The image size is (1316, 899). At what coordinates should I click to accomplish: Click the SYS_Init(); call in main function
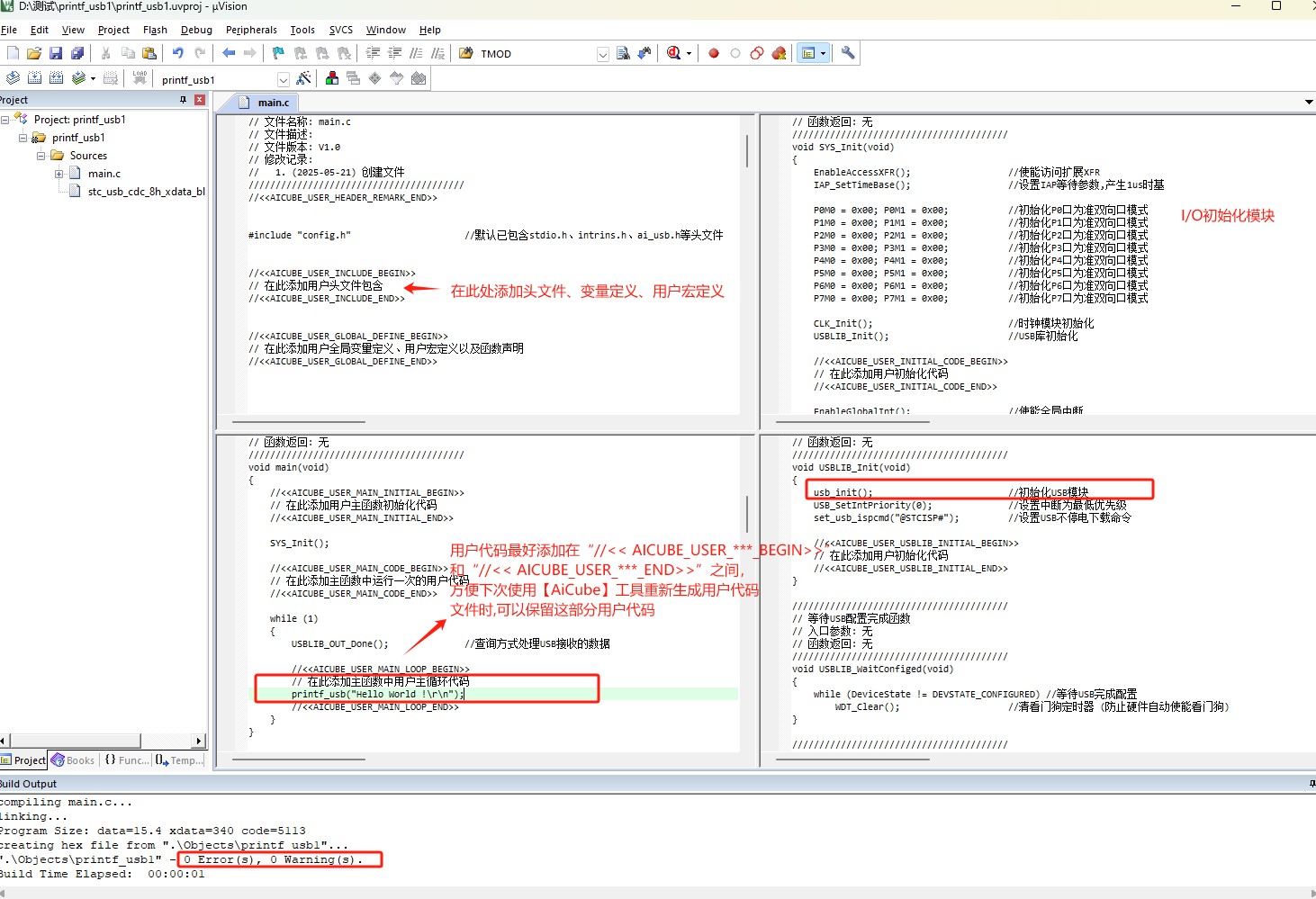(300, 544)
